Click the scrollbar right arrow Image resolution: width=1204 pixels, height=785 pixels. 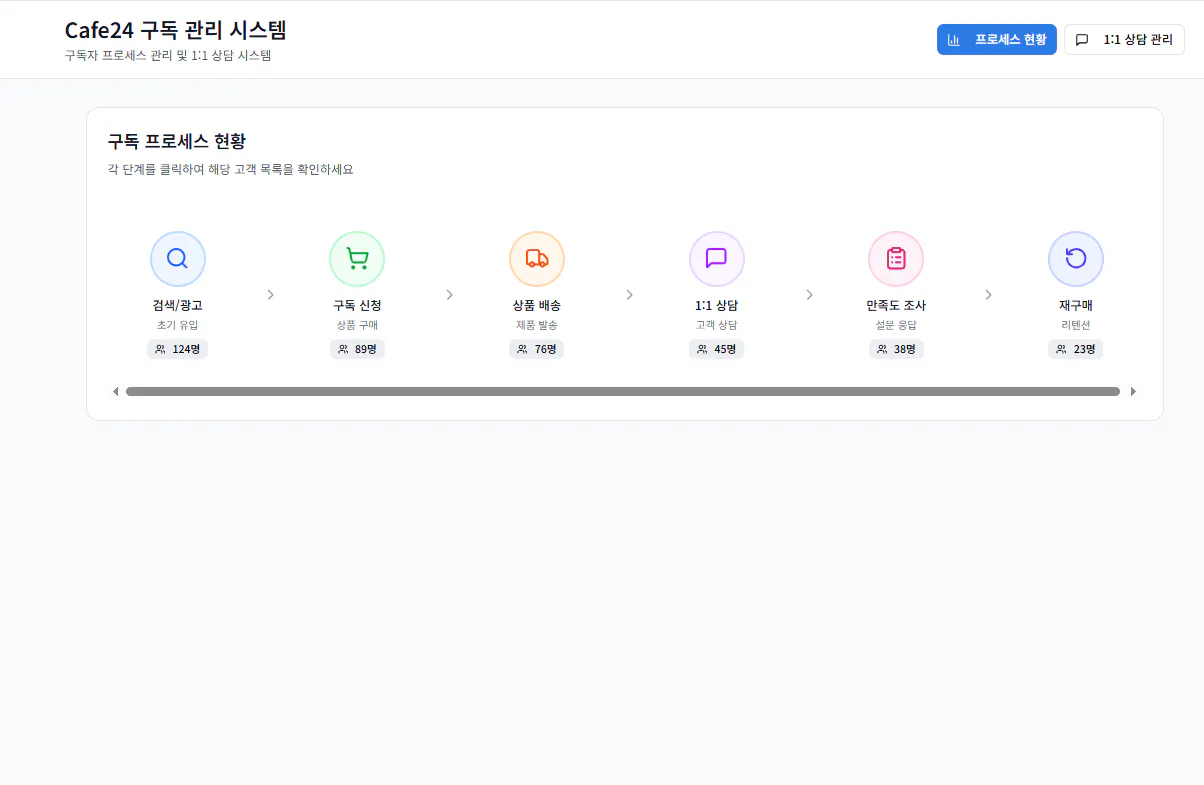1133,391
